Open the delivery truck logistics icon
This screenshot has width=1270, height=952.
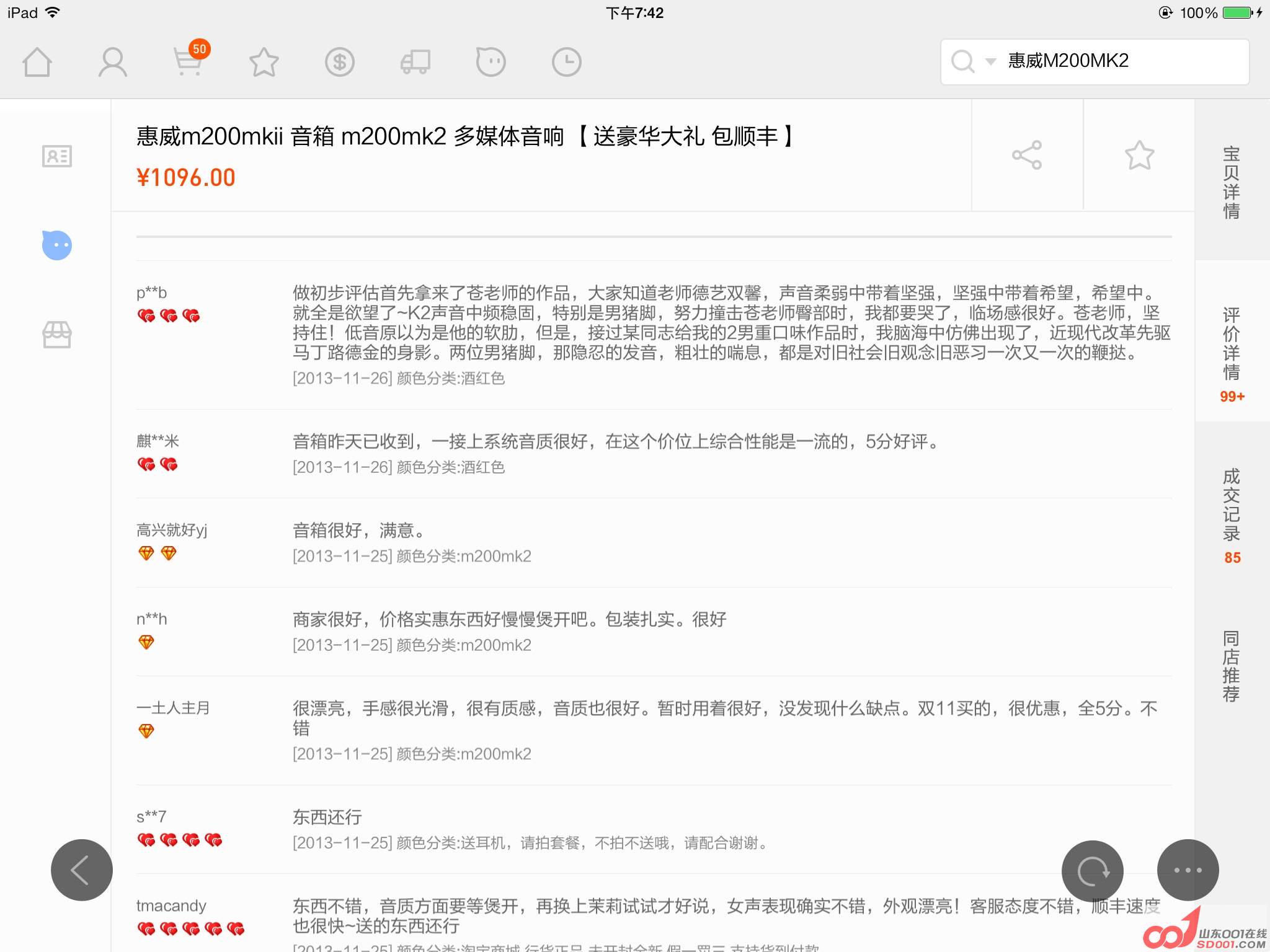click(415, 62)
